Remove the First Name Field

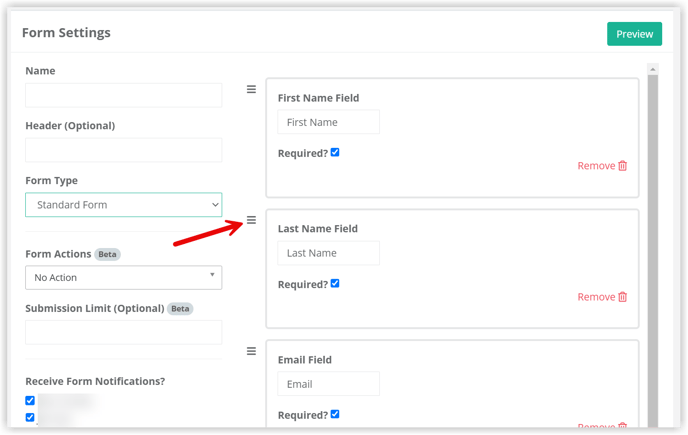pos(602,165)
